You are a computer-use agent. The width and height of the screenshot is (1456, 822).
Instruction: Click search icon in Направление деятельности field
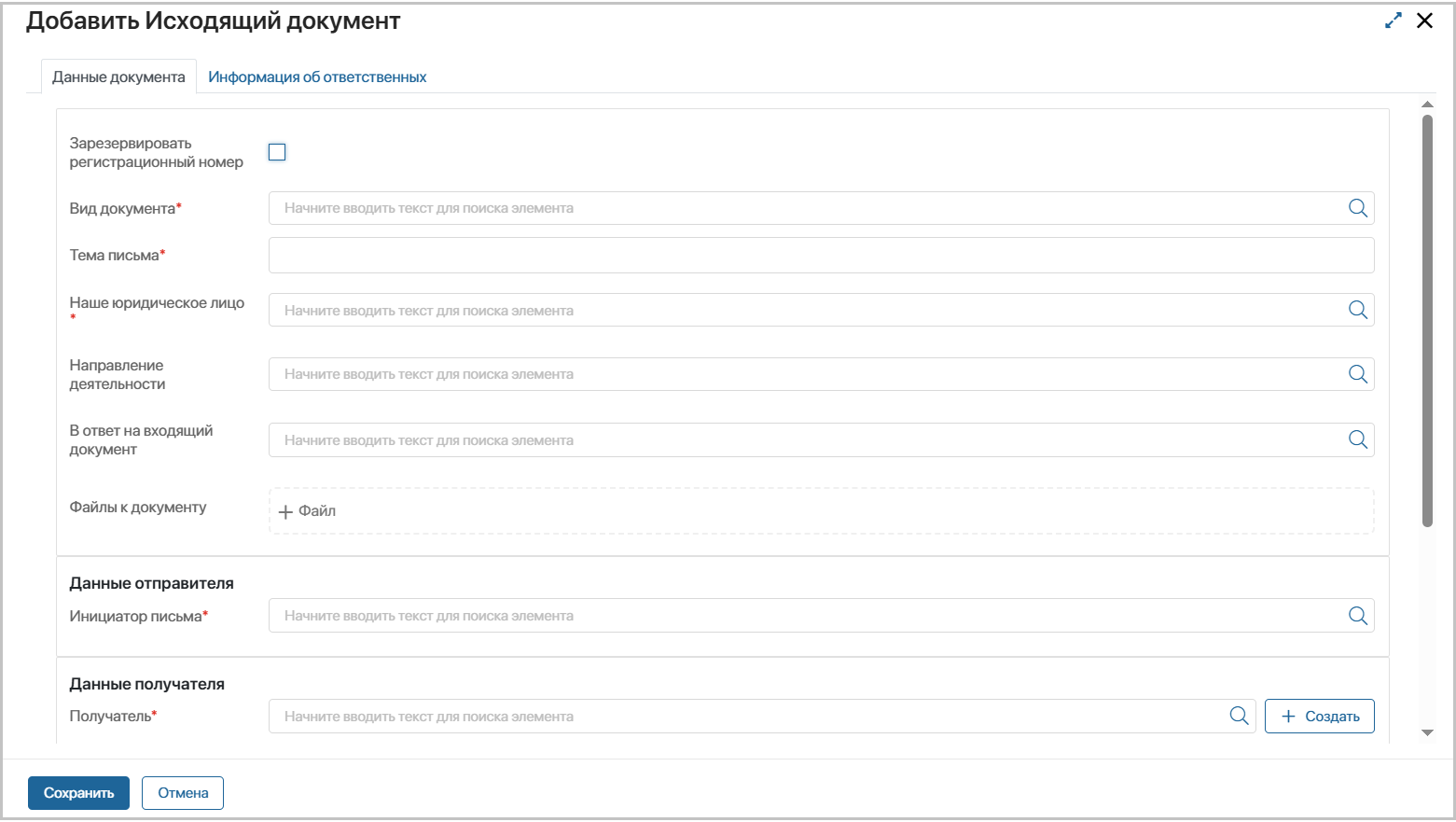pos(1357,374)
